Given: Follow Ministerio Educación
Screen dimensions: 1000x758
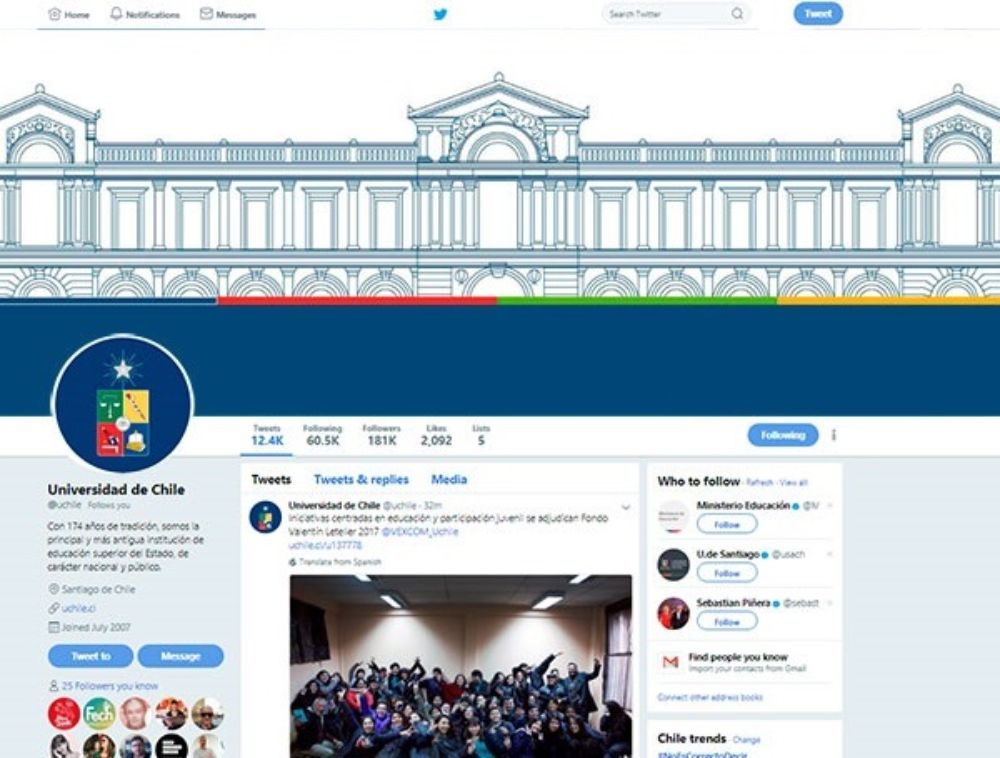Looking at the screenshot, I should tap(726, 524).
